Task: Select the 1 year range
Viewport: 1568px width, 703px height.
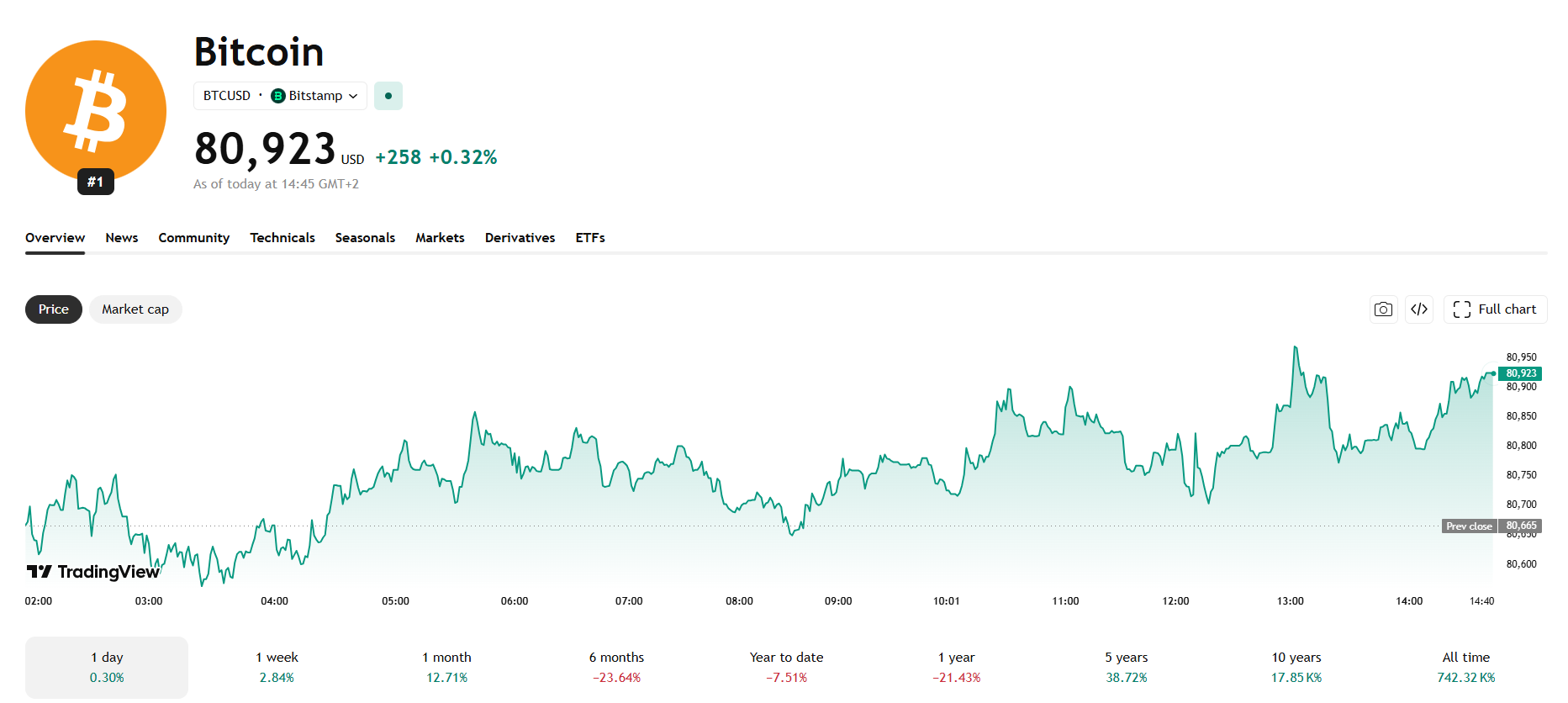Action: (957, 667)
